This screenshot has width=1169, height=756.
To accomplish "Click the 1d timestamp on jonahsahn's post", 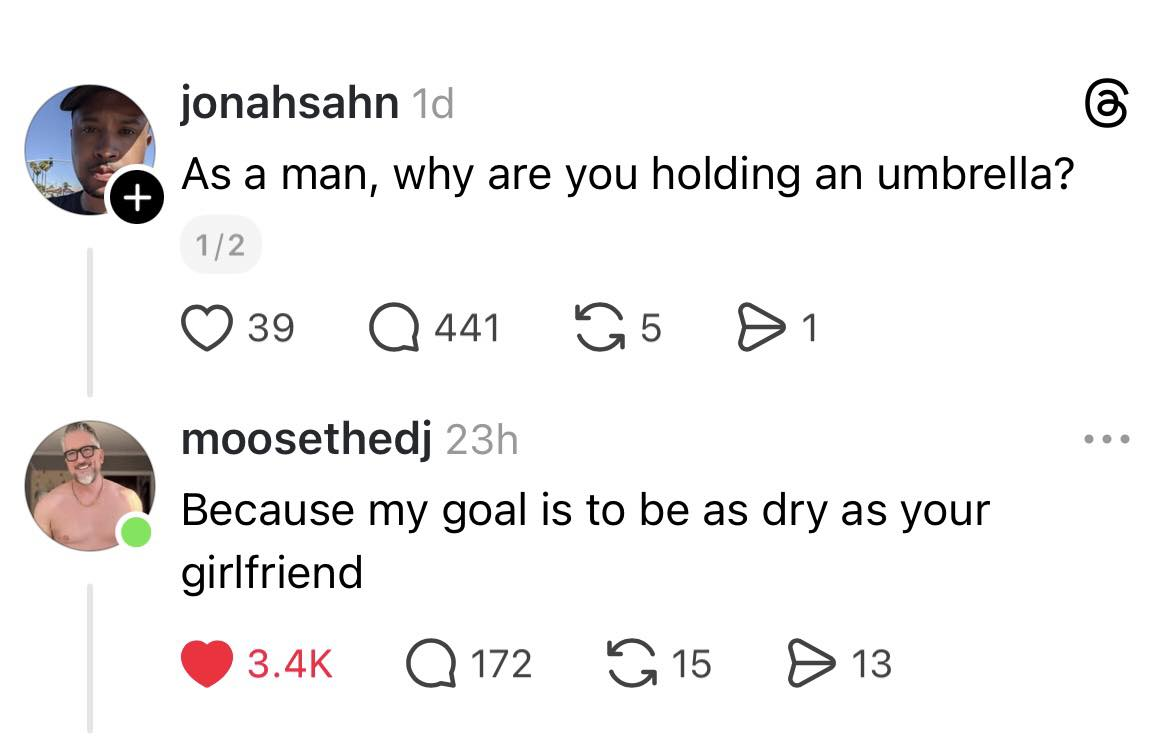I will coord(433,103).
